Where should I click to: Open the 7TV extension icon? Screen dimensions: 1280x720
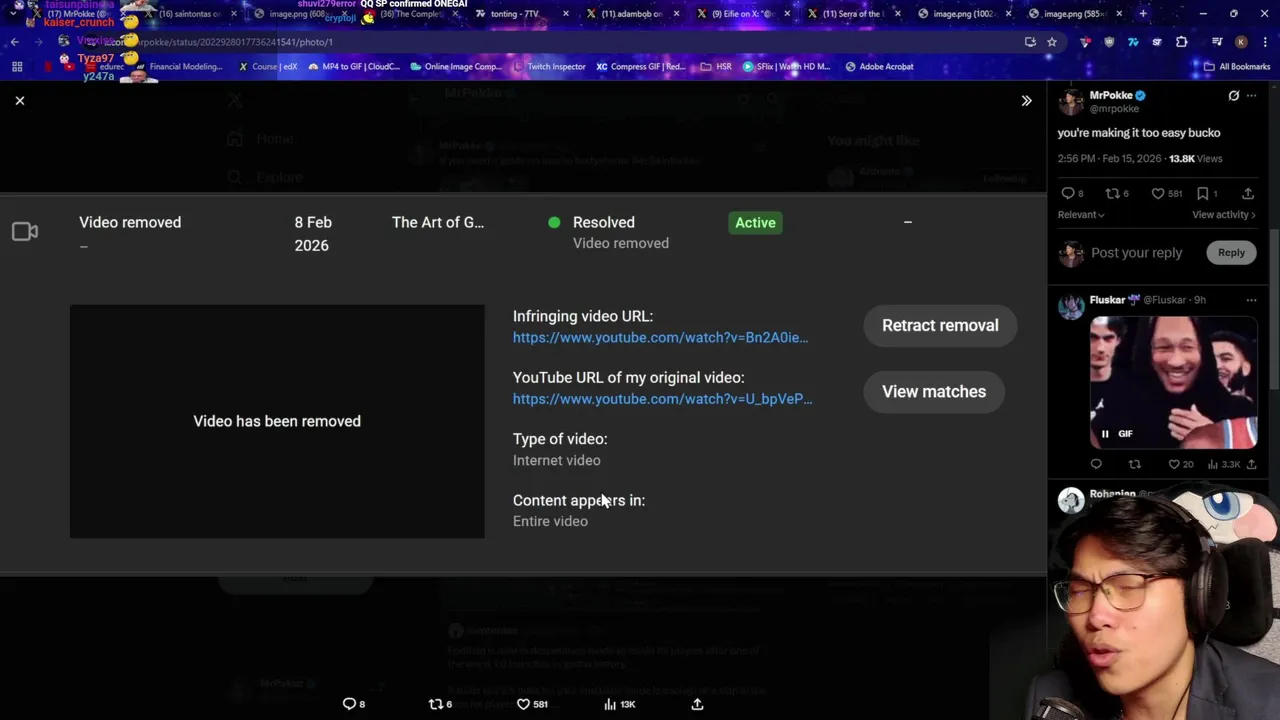1133,42
